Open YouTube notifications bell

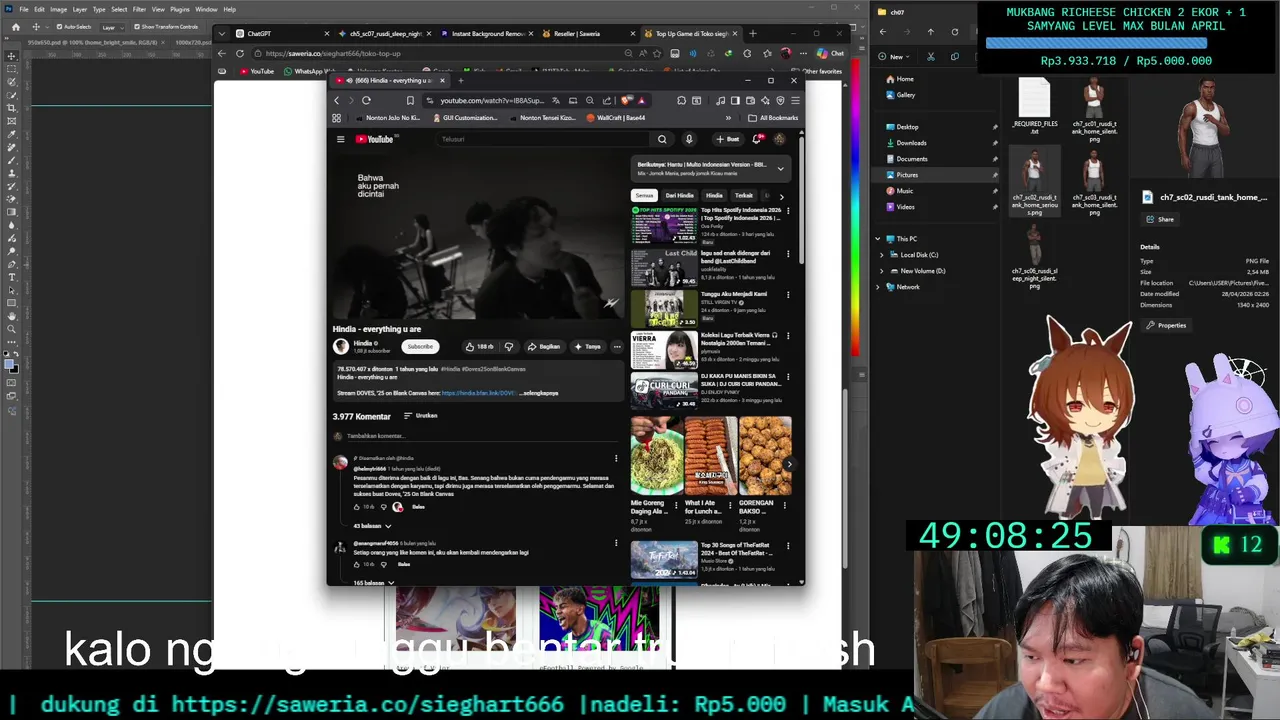[756, 139]
